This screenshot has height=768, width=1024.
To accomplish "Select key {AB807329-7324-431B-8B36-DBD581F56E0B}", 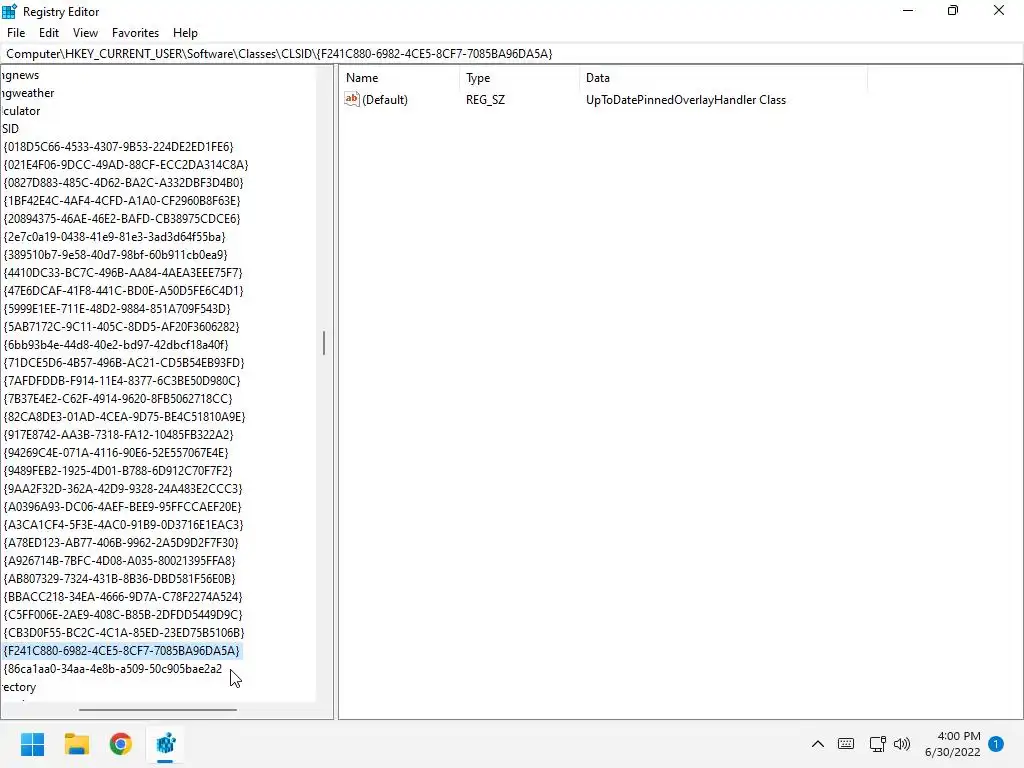I will click(x=120, y=579).
